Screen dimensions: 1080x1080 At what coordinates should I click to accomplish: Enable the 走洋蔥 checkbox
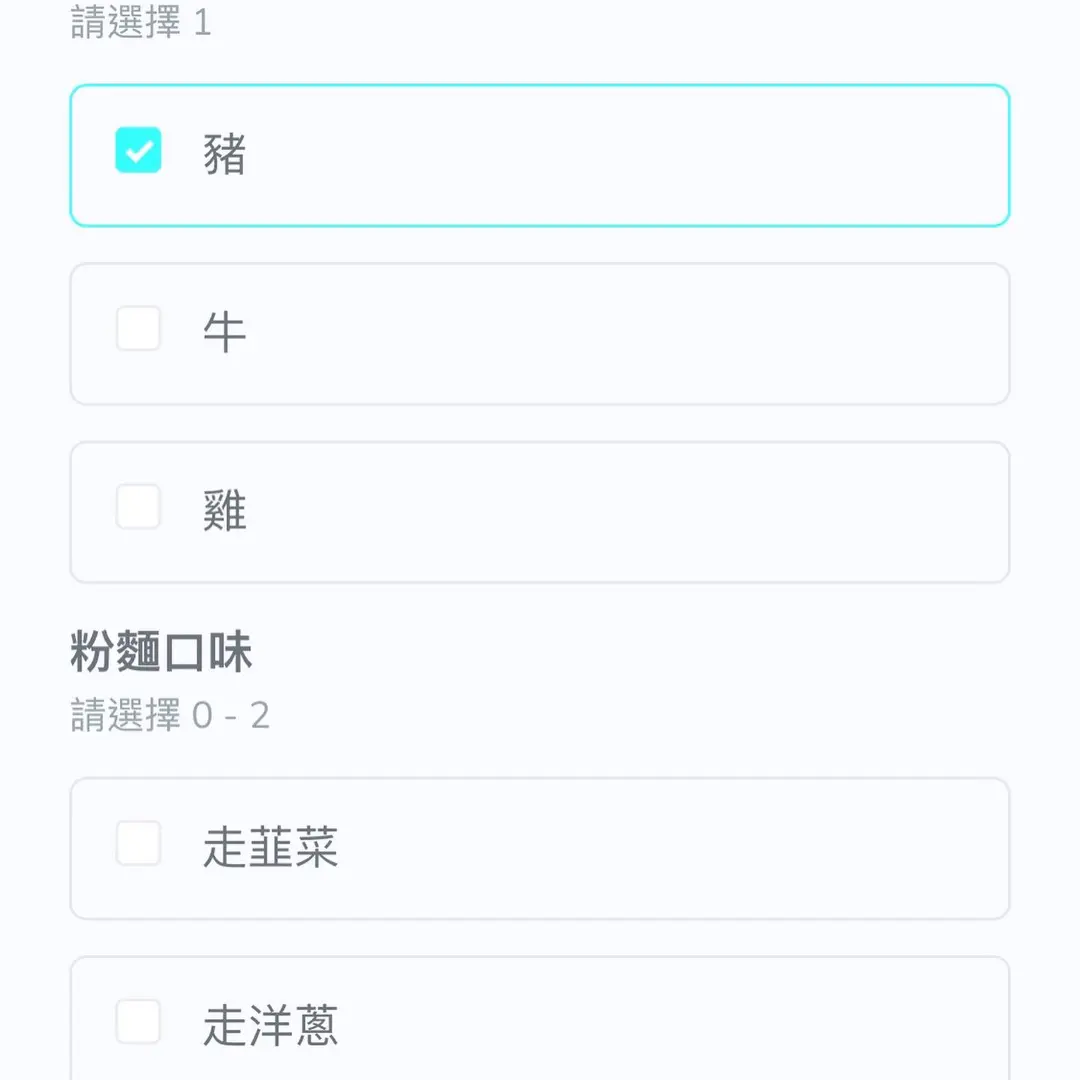(x=138, y=1021)
